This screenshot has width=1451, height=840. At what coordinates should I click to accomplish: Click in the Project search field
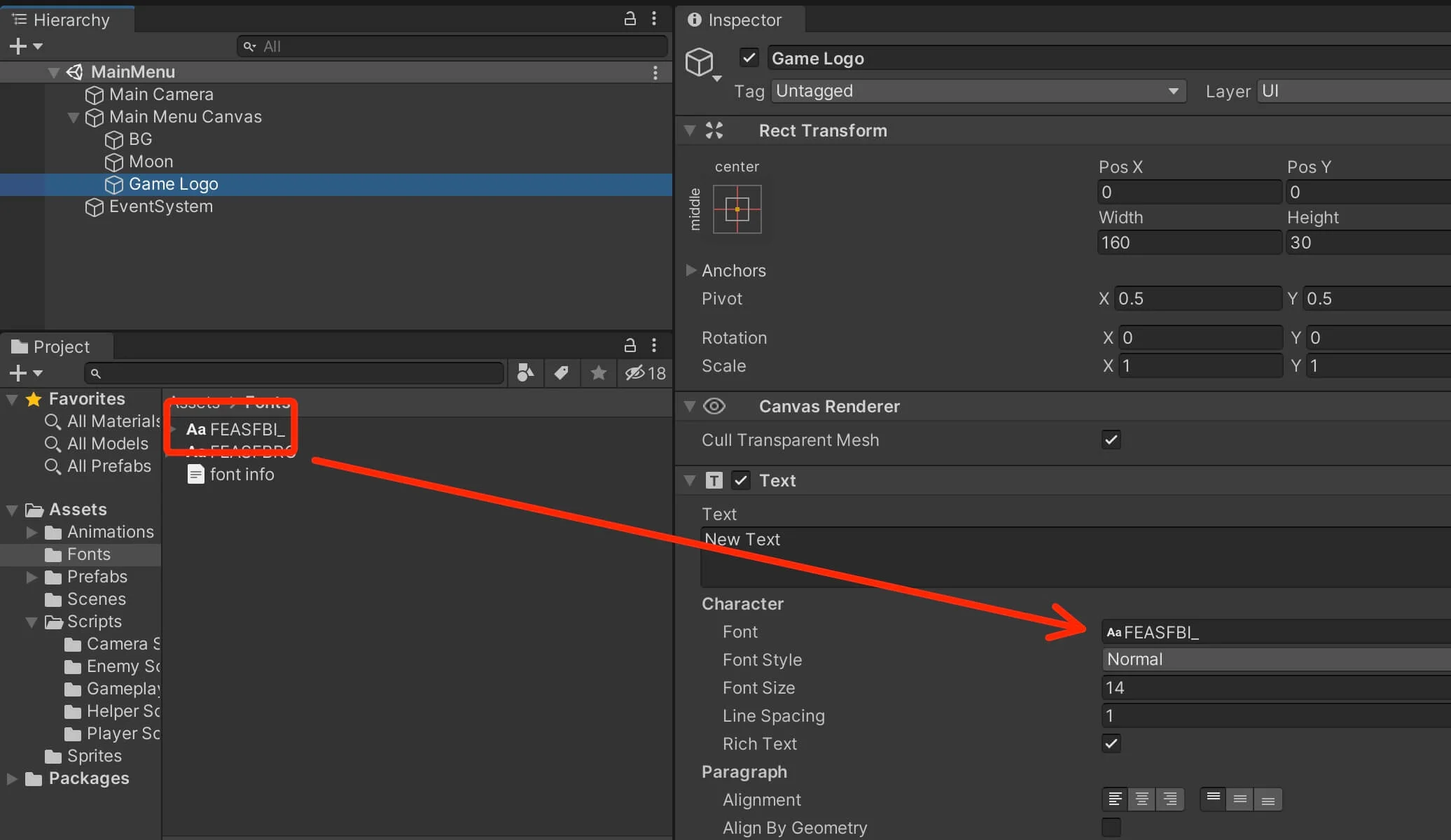[294, 373]
